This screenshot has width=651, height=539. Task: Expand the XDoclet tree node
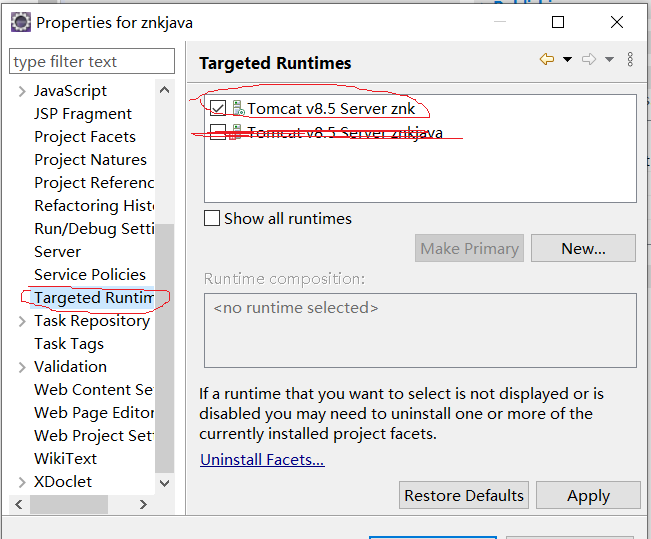[x=22, y=482]
